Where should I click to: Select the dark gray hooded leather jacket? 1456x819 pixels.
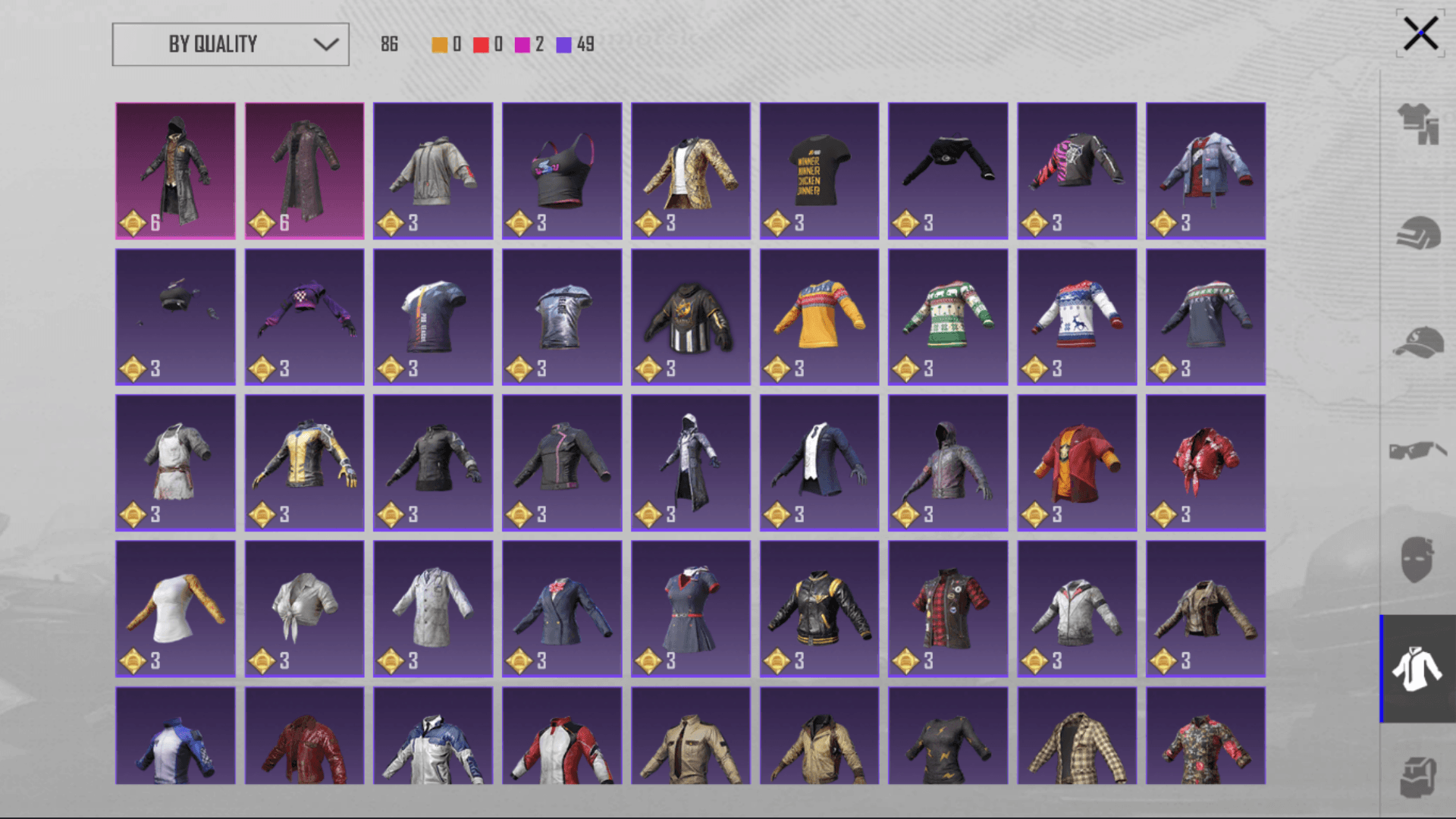[x=948, y=463]
